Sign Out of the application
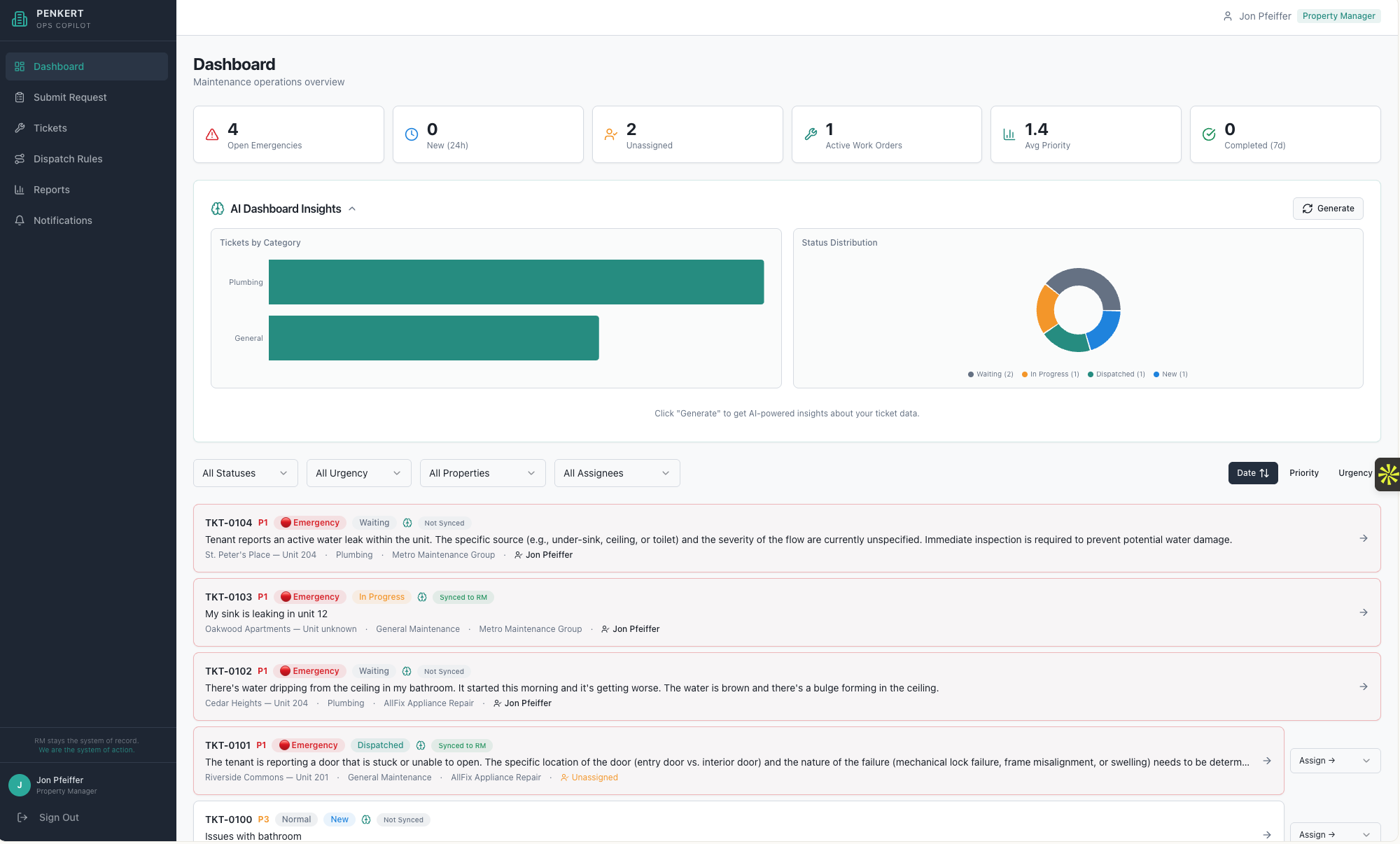This screenshot has width=1400, height=844. [x=58, y=817]
